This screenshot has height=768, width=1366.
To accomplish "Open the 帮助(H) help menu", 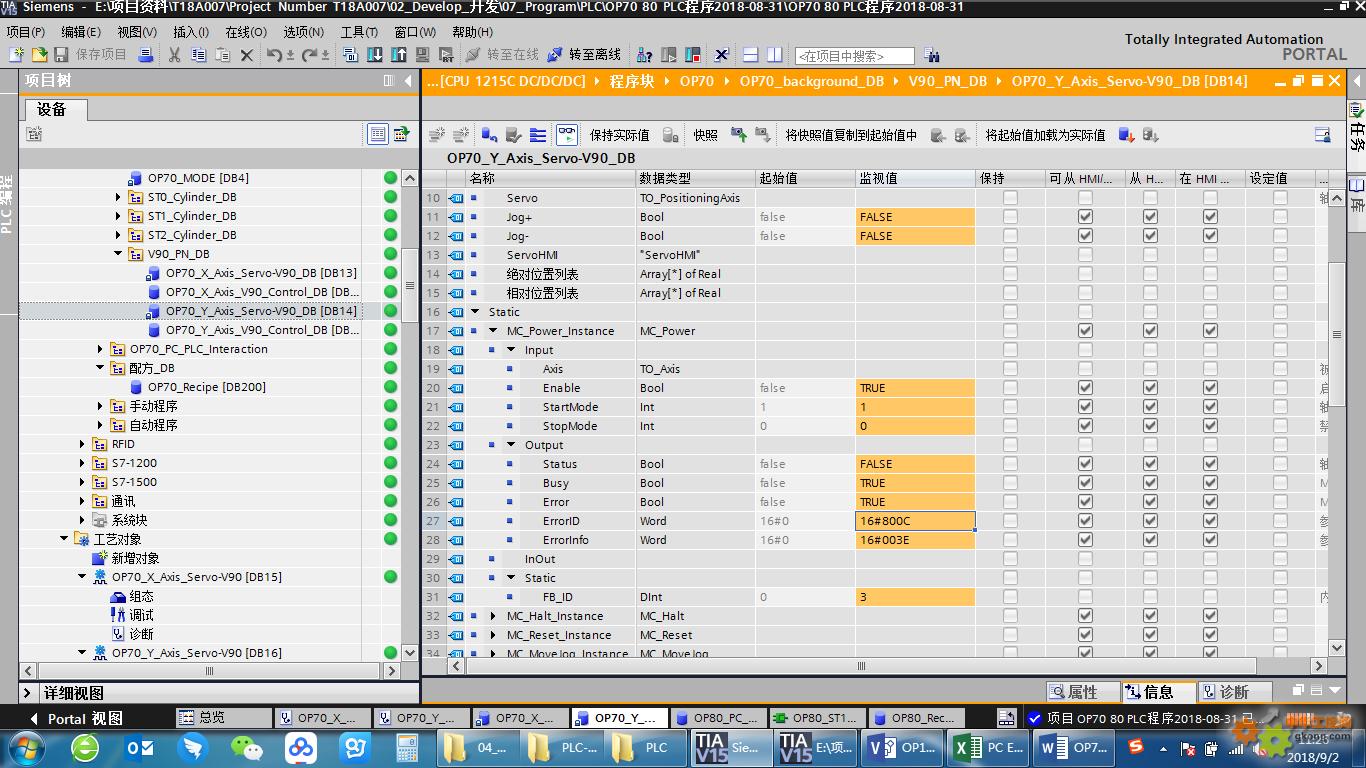I will (x=473, y=32).
